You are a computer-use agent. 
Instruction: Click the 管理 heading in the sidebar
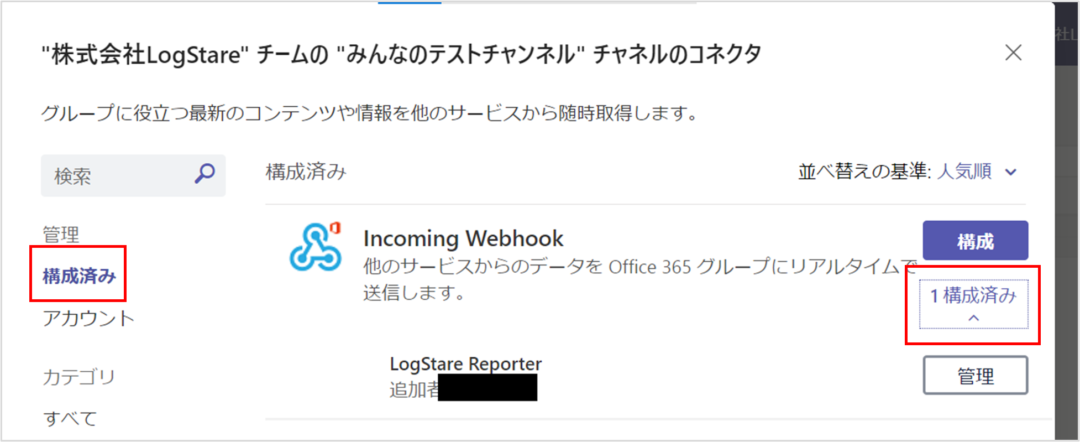click(61, 235)
